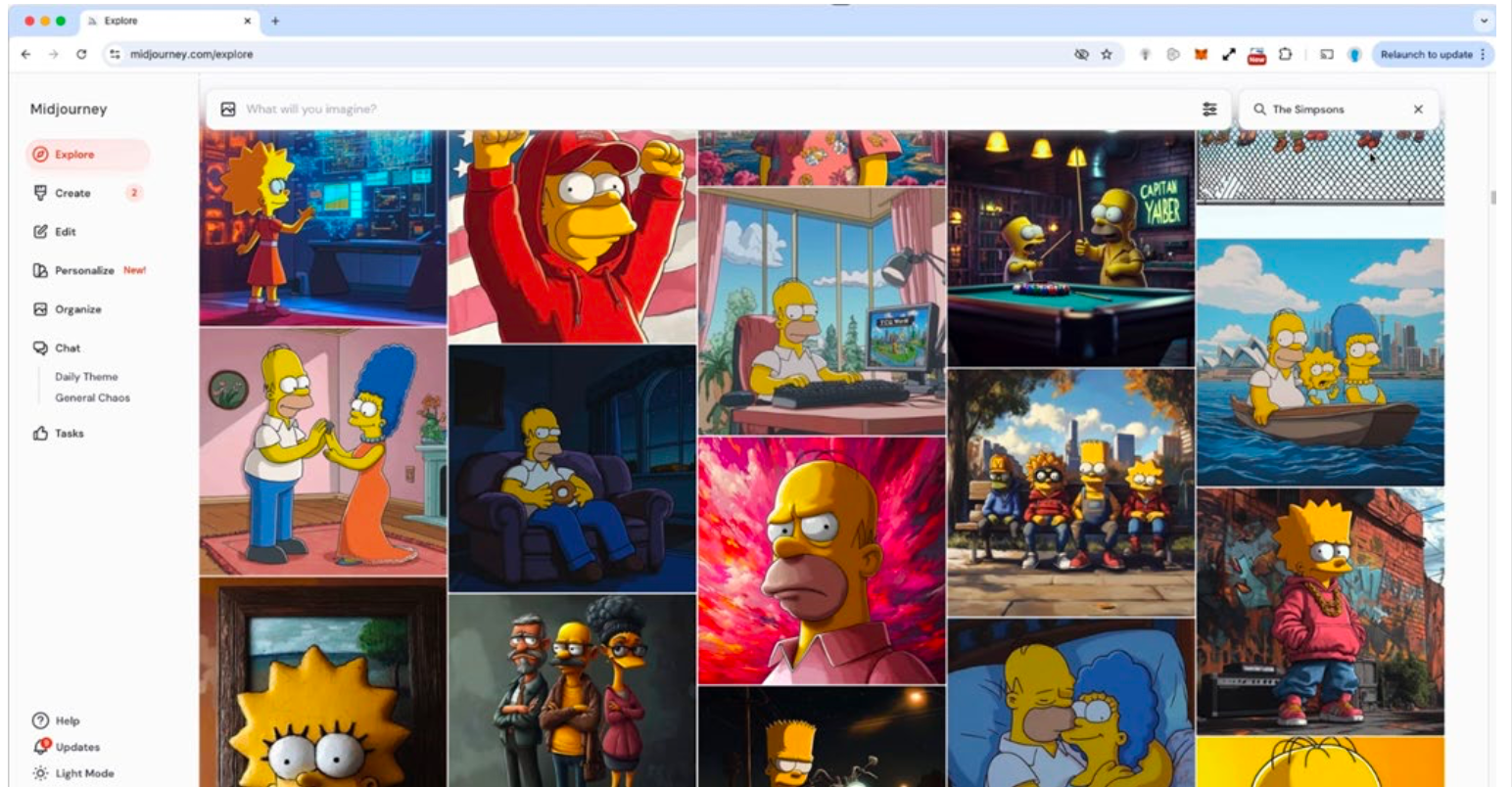Open Homer pink background portrait

(x=822, y=561)
